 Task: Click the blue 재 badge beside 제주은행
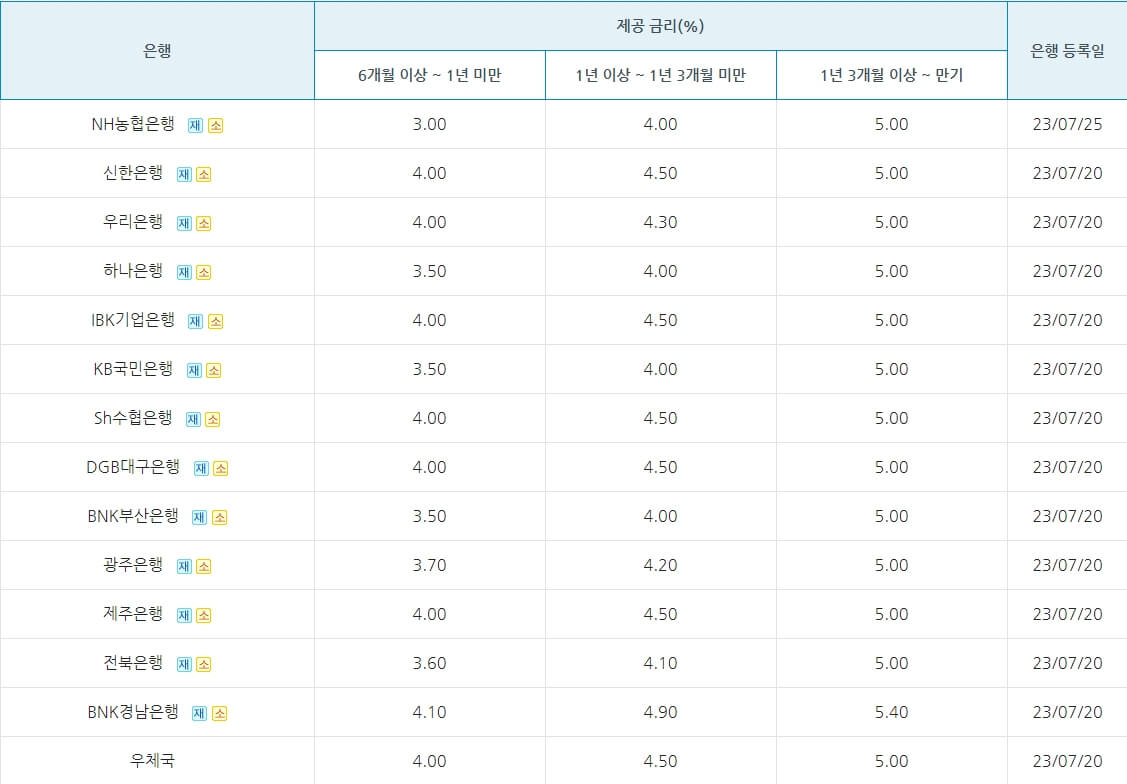point(184,615)
